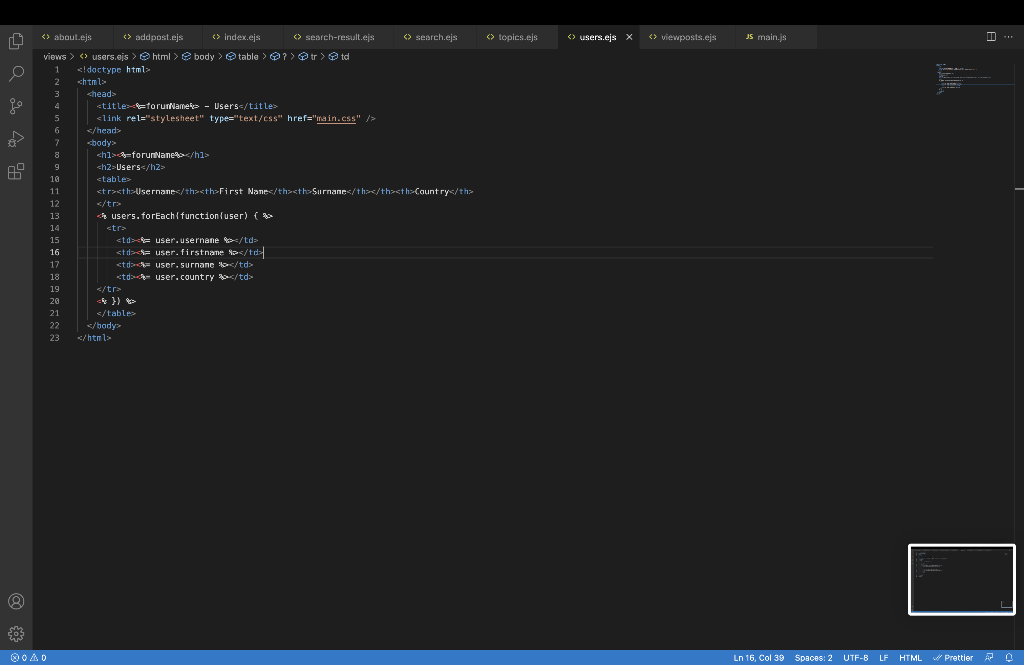The width and height of the screenshot is (1024, 665).
Task: Click the feedback icon in status bar
Action: (x=989, y=658)
